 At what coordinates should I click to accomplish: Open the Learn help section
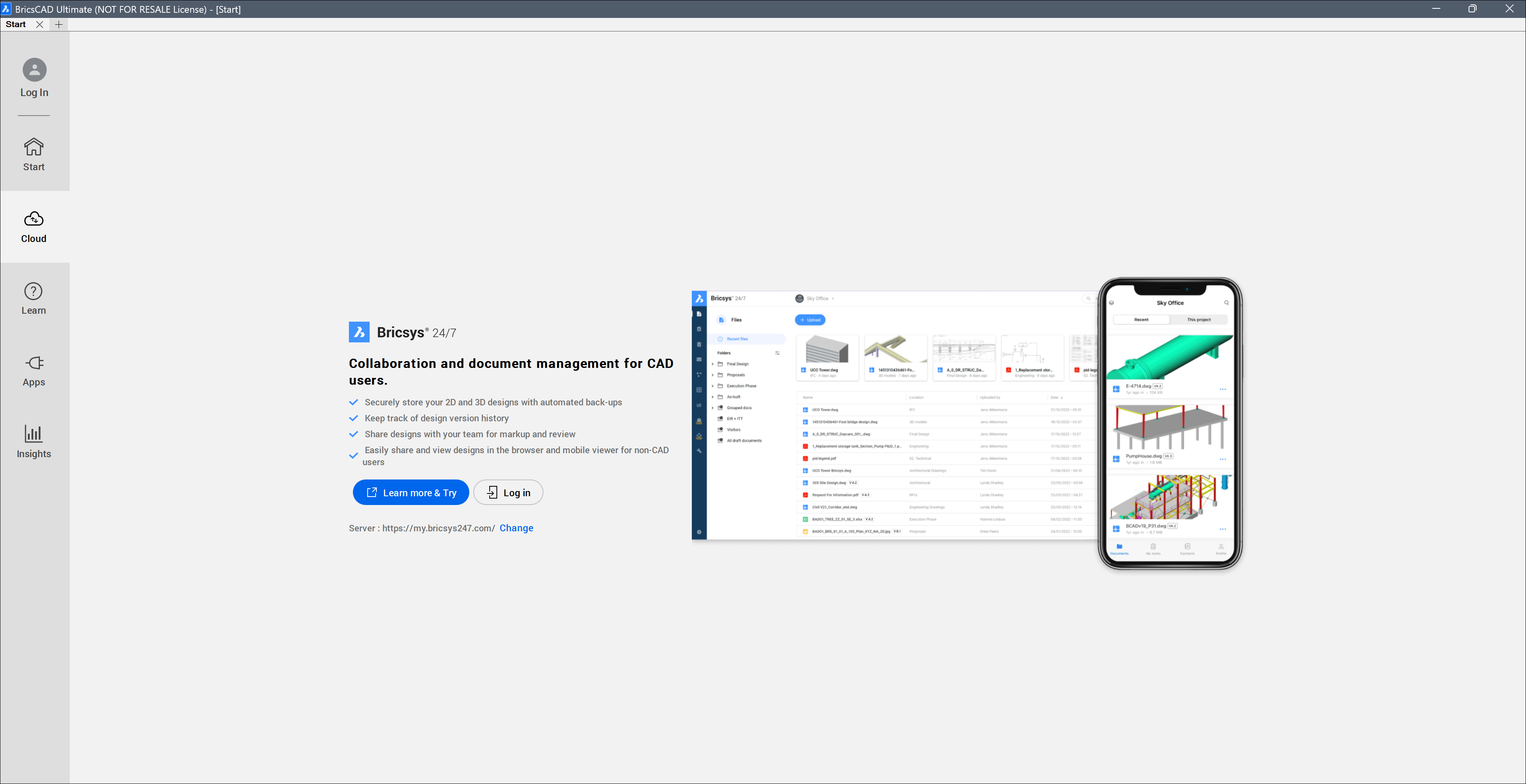[x=34, y=298]
